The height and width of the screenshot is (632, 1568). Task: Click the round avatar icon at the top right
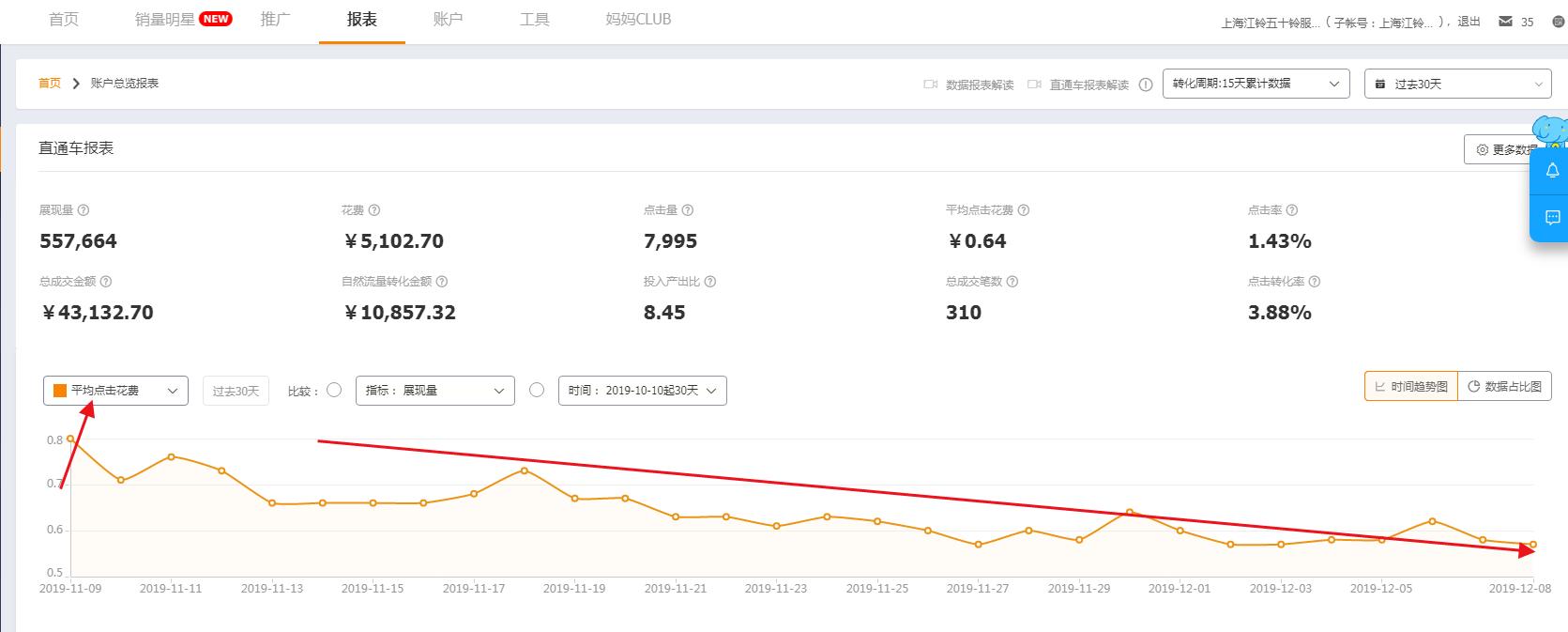point(1559,22)
